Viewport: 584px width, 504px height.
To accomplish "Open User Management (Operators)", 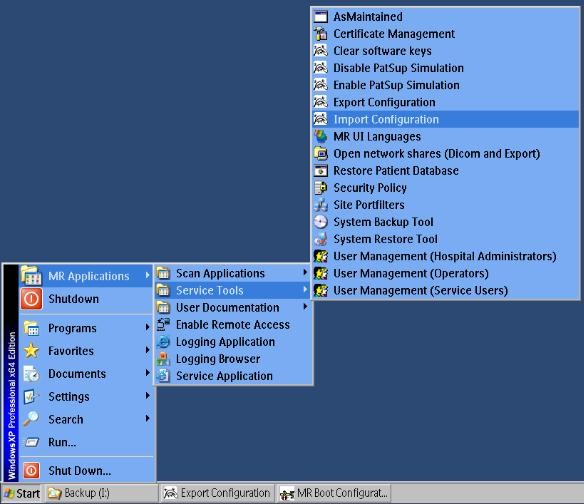I will tap(445, 273).
